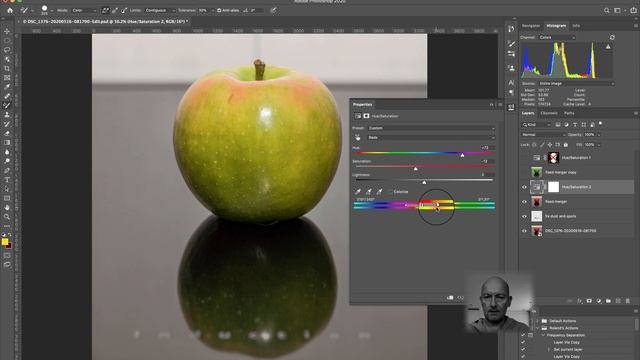Select the Gradient tool
The image size is (640, 360).
tap(7, 142)
